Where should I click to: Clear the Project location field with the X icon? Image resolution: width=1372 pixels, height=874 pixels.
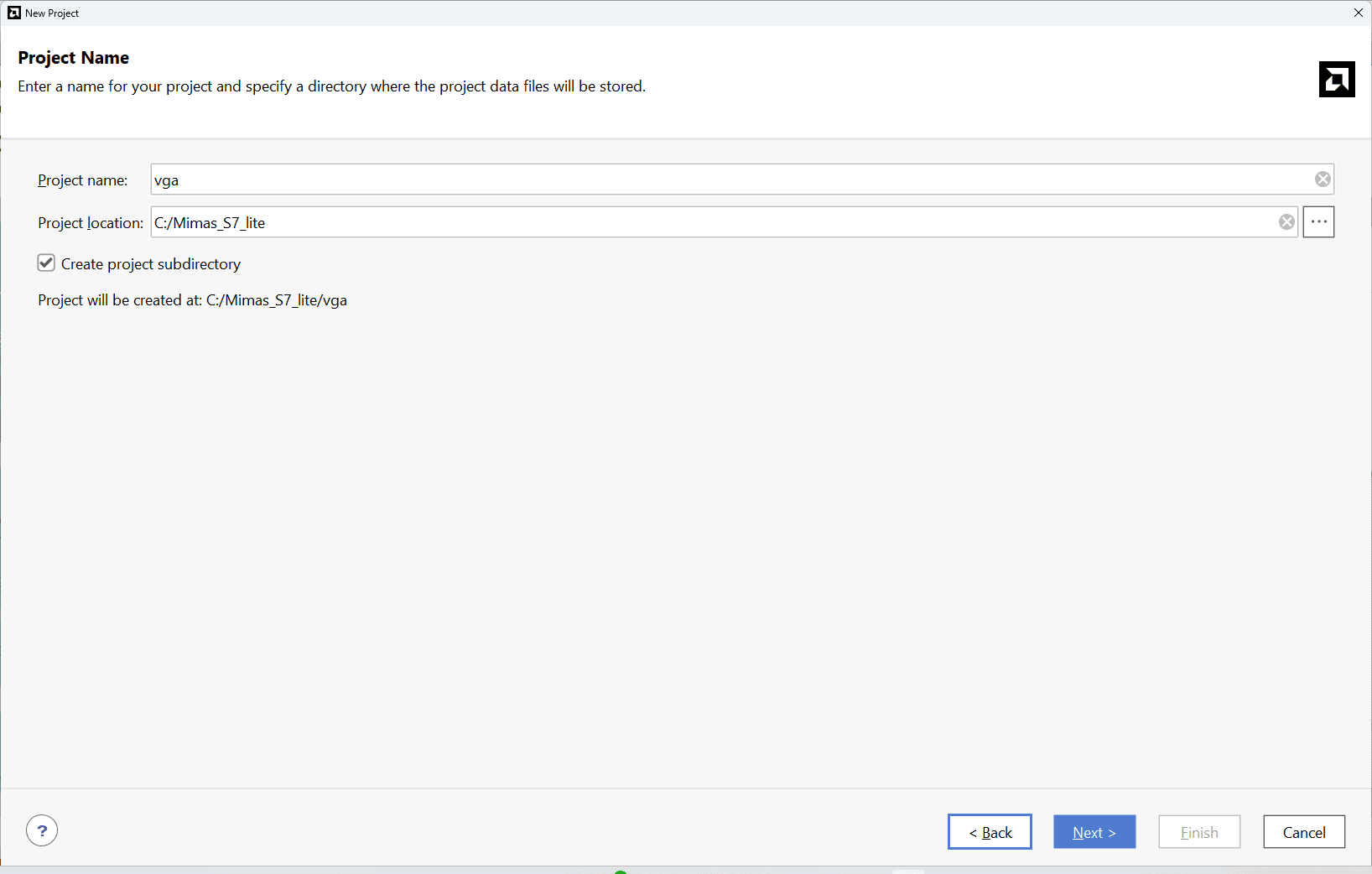(x=1286, y=222)
